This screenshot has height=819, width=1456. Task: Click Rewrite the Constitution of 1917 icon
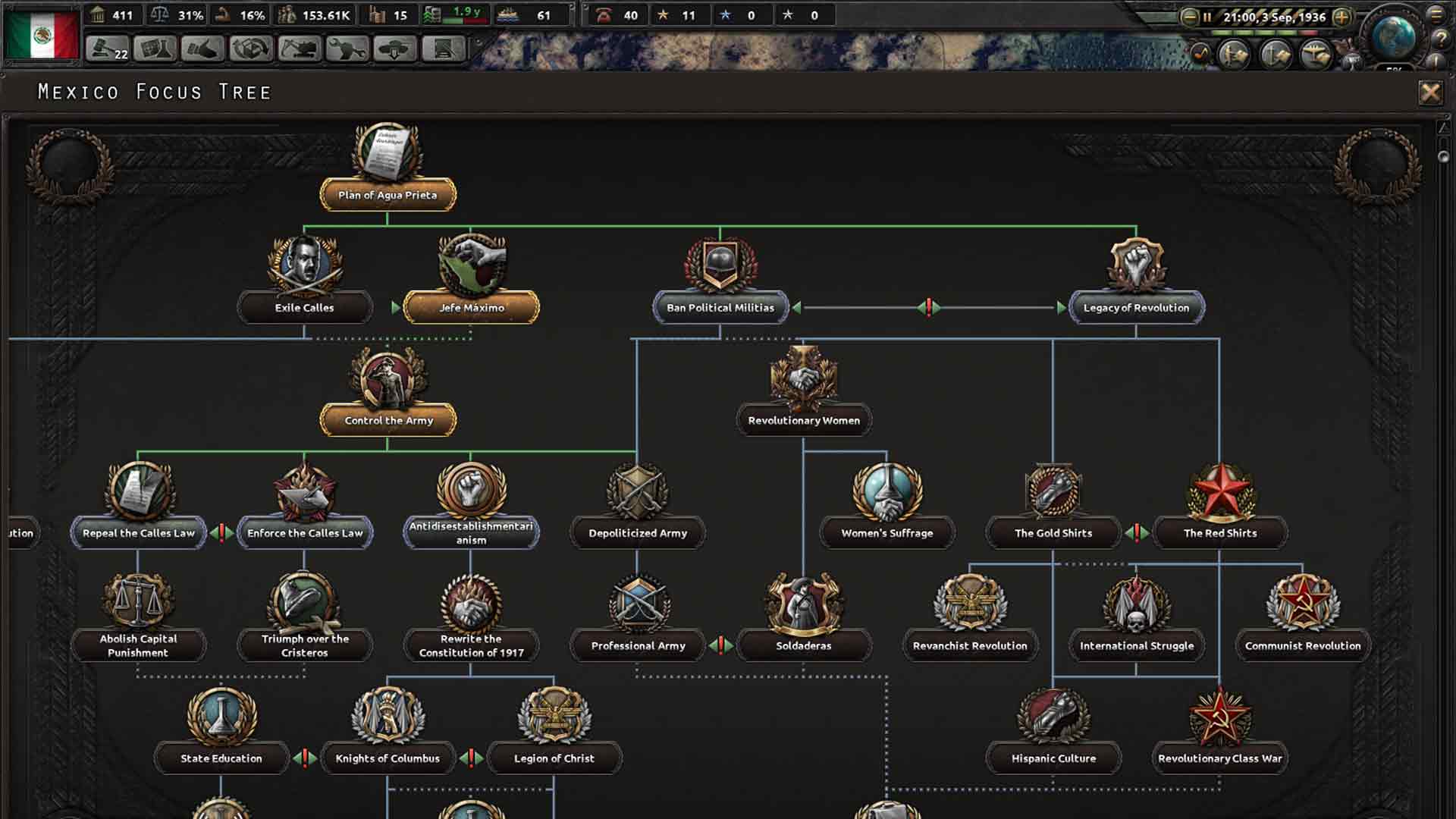[x=471, y=602]
